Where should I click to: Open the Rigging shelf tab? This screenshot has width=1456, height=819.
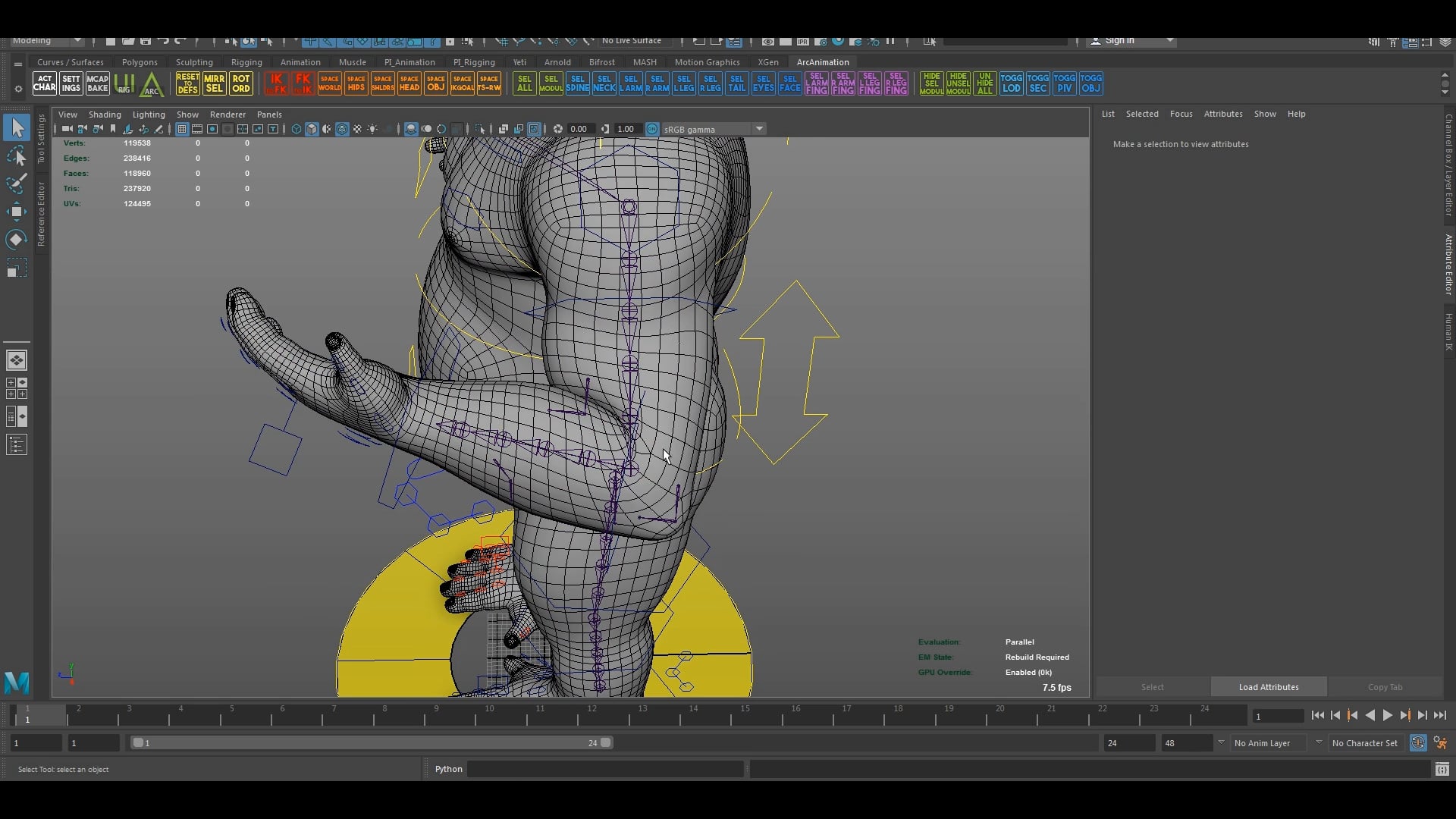pyautogui.click(x=246, y=62)
